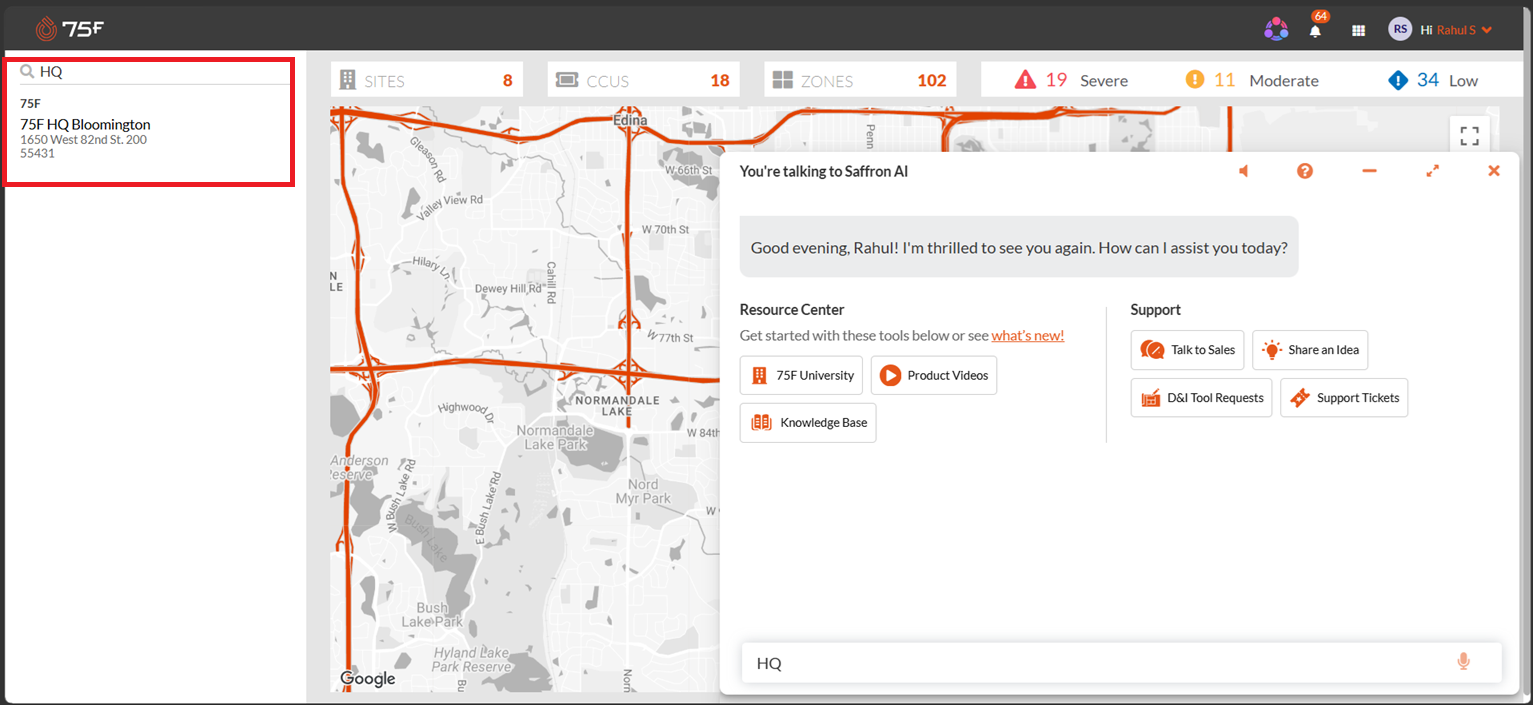Click the Support heading
Viewport: 1533px width, 705px height.
(x=1156, y=310)
